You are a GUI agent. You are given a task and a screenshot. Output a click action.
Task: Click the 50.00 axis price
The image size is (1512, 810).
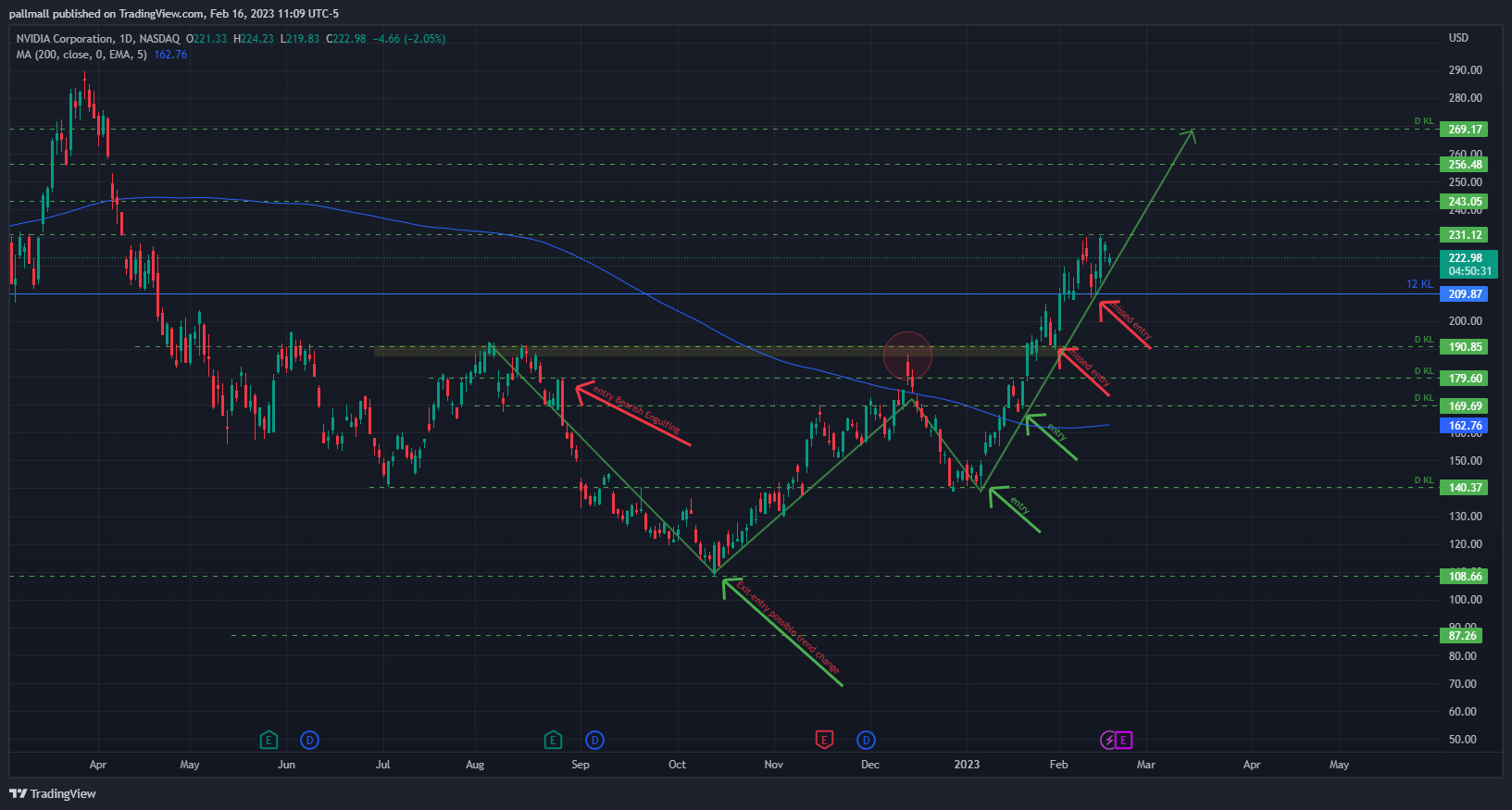(x=1463, y=740)
